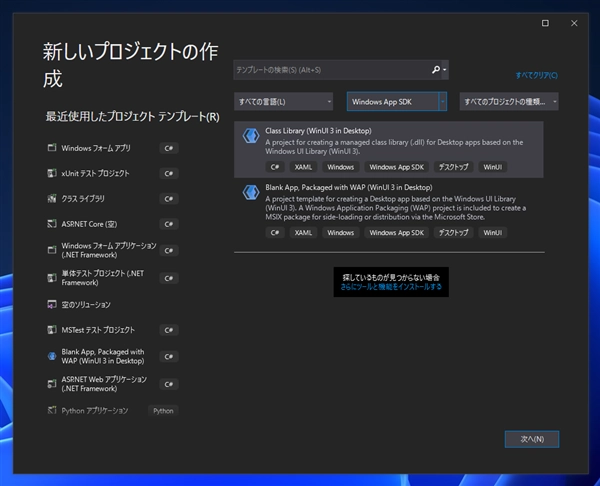The height and width of the screenshot is (486, 600).
Task: Click C# tag beside xUnit テスト プロジェクト
Action: pos(169,173)
